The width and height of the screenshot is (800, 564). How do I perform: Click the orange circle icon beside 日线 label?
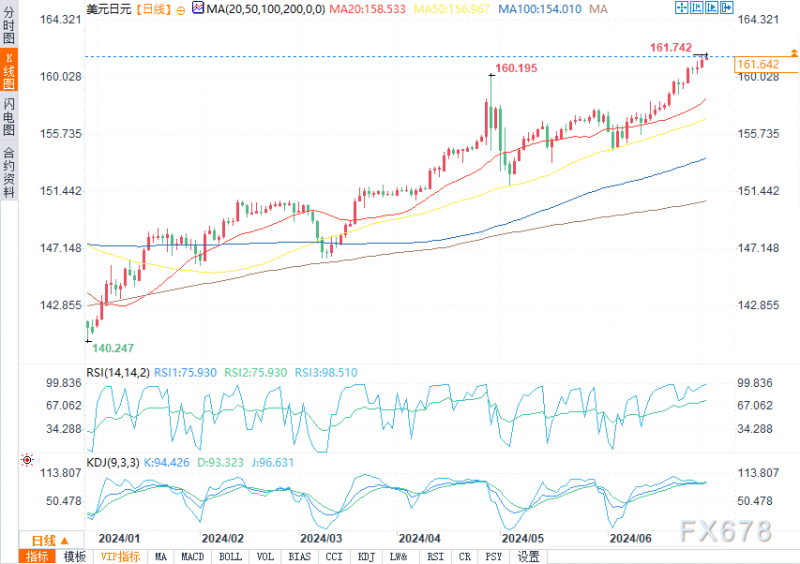tap(181, 10)
